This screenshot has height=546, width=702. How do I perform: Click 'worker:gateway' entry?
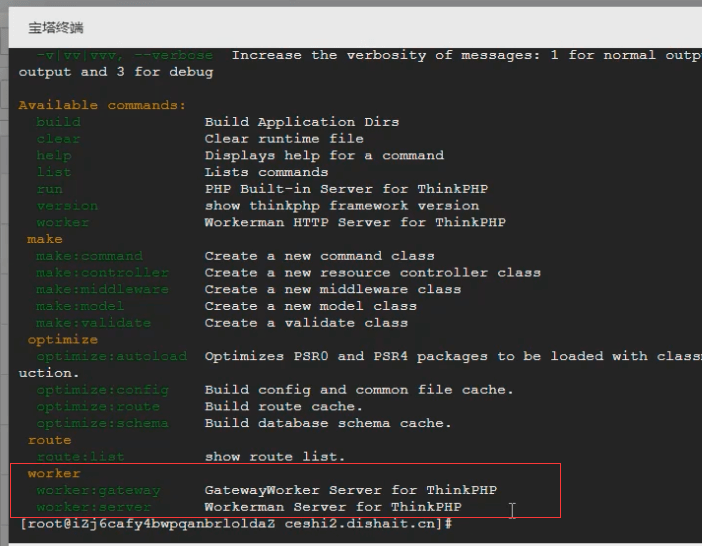[x=98, y=491]
